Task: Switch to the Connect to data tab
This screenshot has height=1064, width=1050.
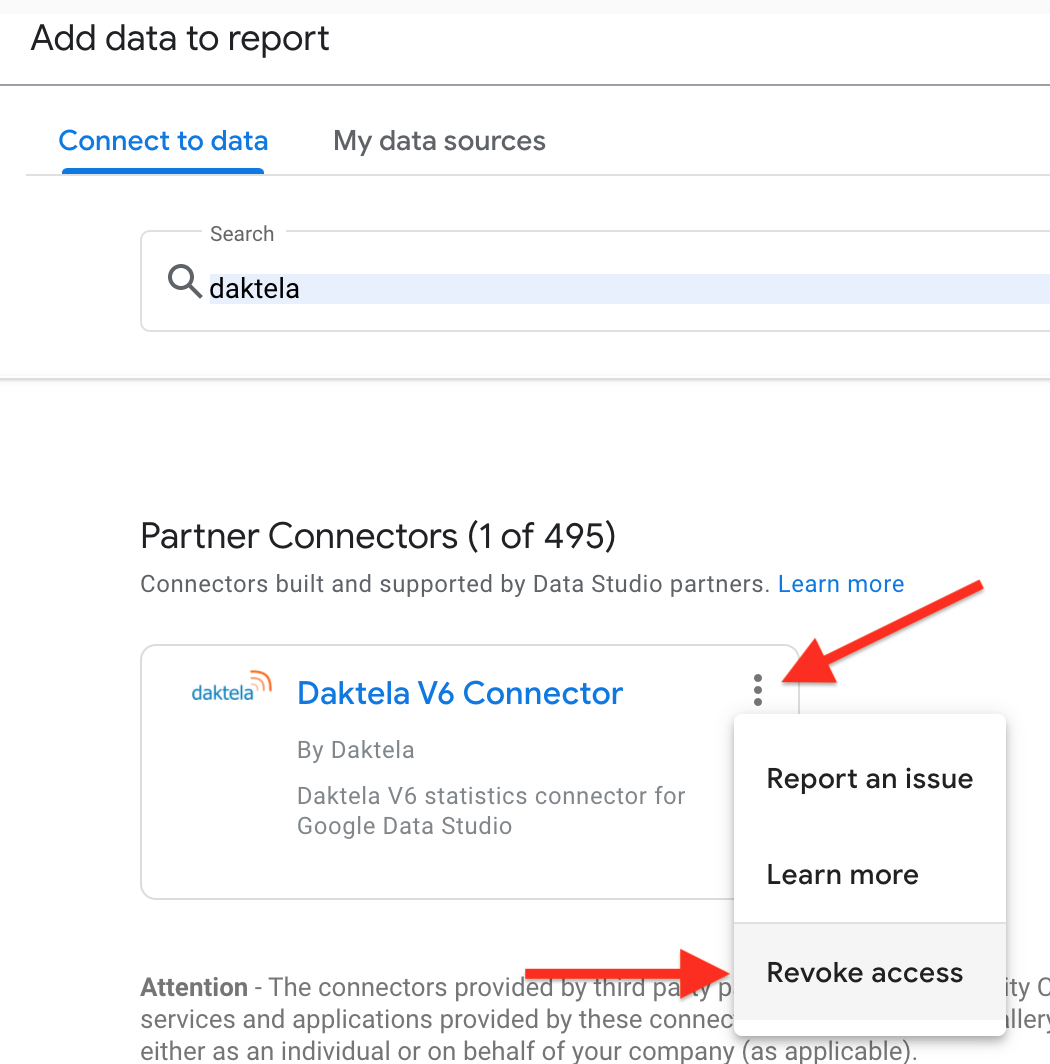Action: click(163, 140)
